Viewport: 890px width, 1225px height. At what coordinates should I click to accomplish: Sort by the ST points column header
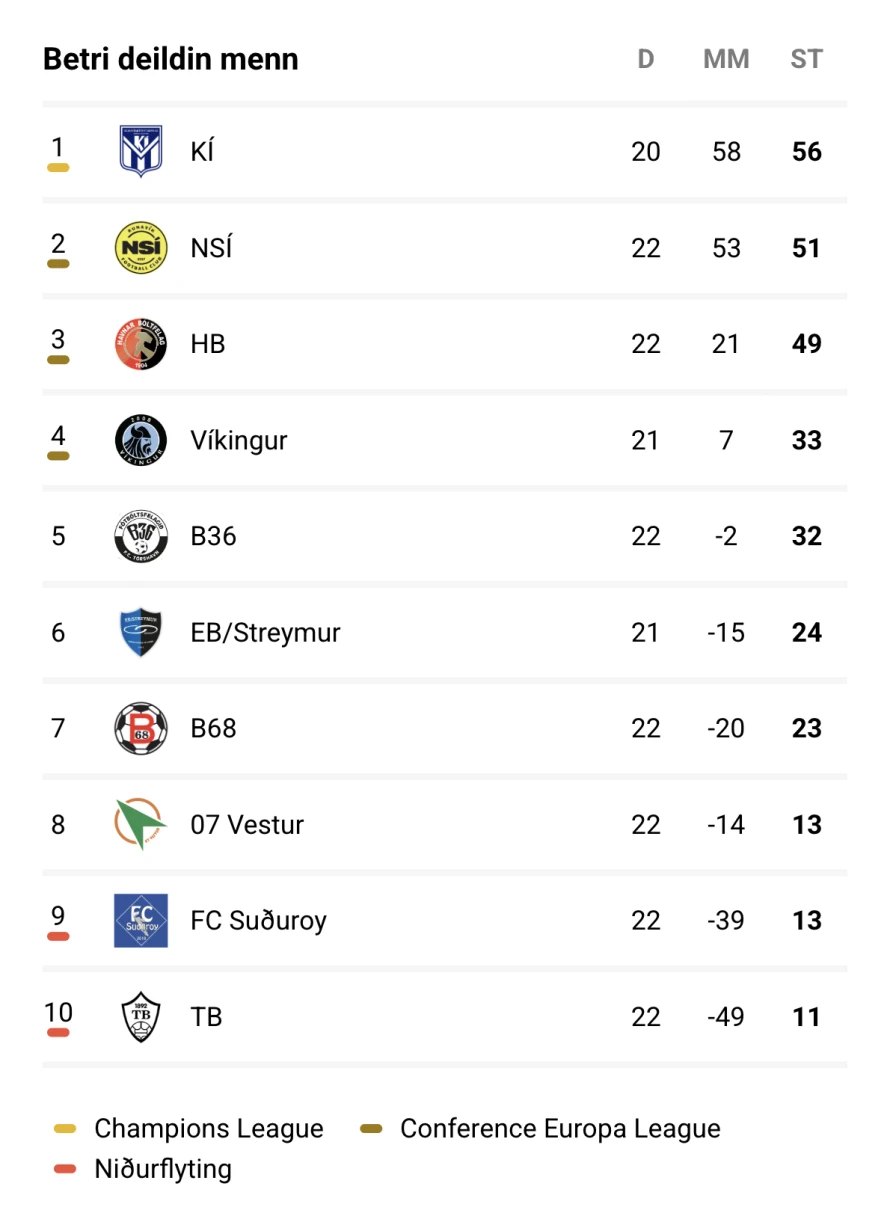tap(807, 59)
